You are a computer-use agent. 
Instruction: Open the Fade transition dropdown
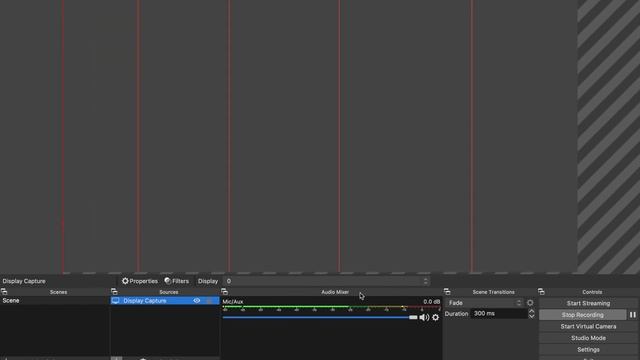pos(484,303)
